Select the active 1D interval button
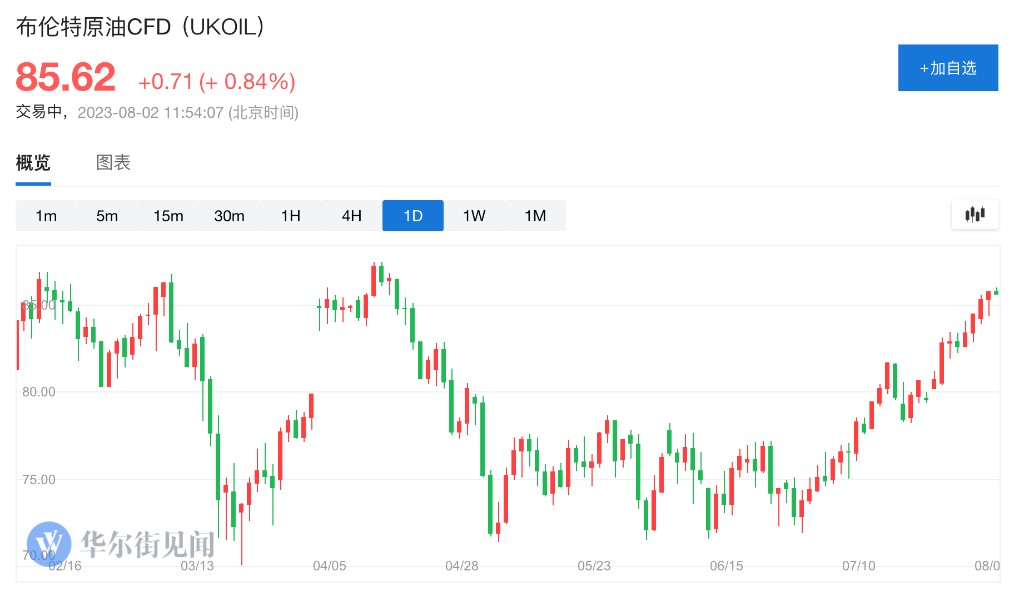 pyautogui.click(x=413, y=216)
